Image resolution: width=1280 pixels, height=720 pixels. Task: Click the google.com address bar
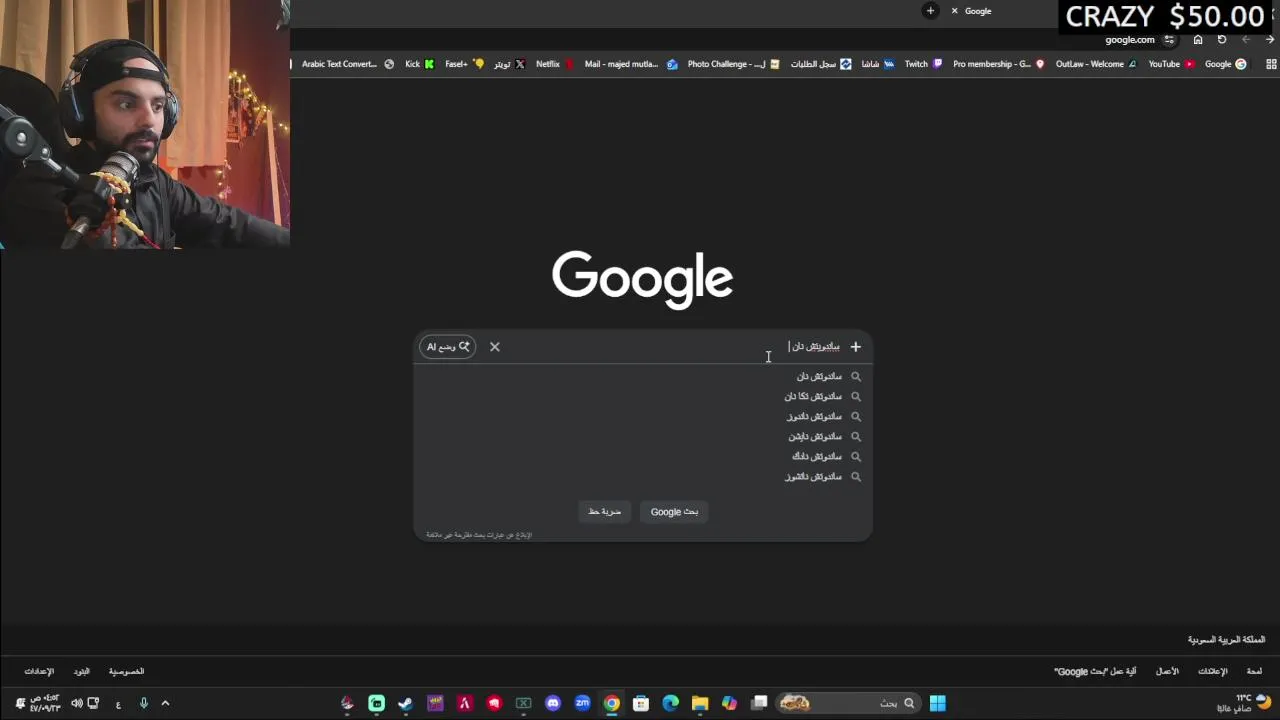coord(1129,40)
